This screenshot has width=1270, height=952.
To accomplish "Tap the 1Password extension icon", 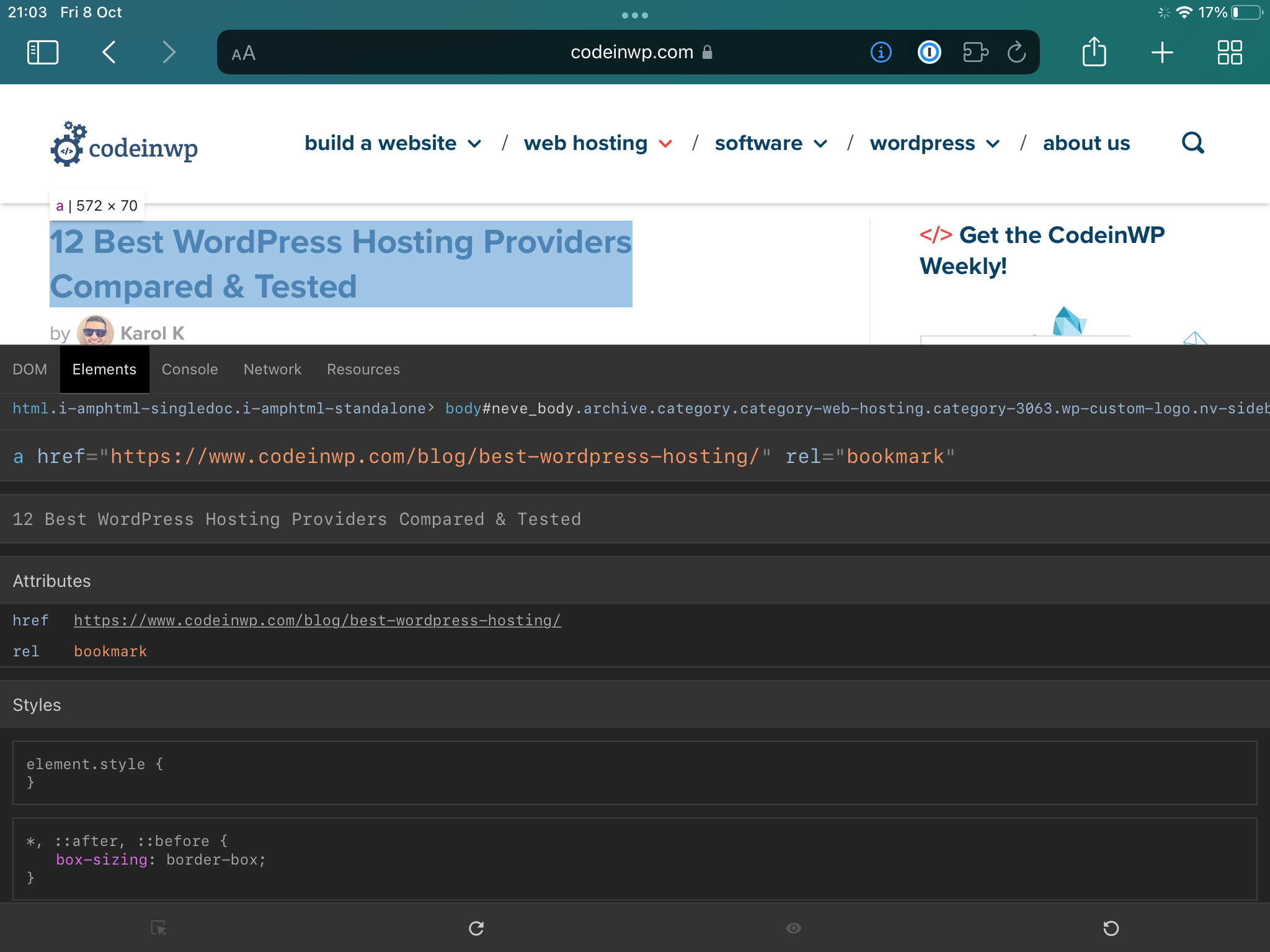I will pos(928,52).
